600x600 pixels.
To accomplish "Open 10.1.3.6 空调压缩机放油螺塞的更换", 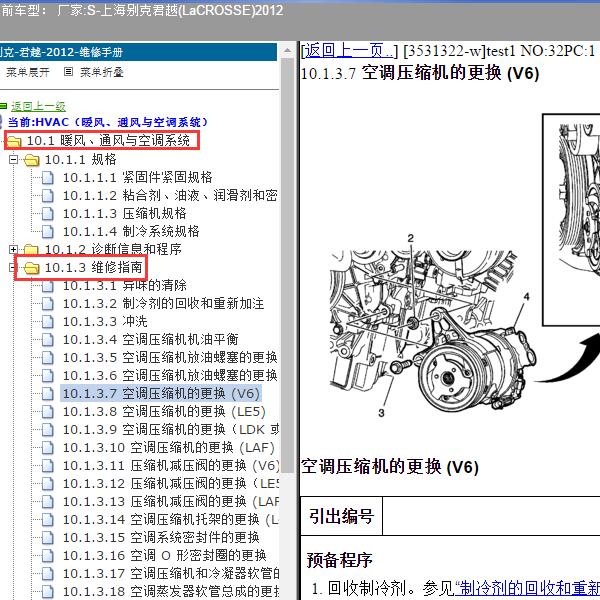I will (170, 375).
